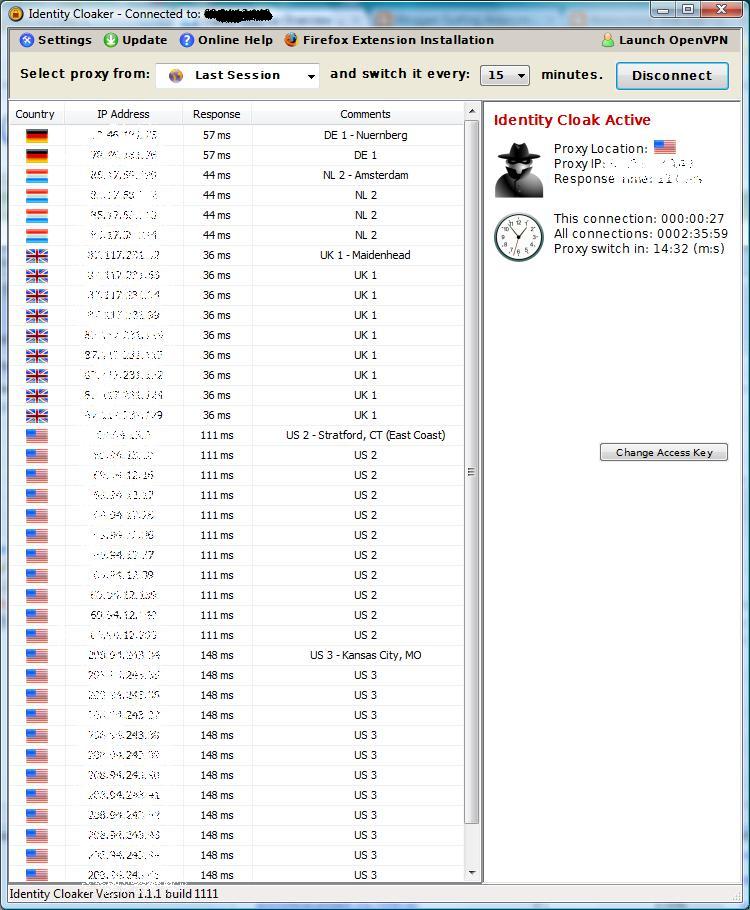Click the Launch OpenVPN user icon
This screenshot has height=910, width=750.
pyautogui.click(x=607, y=40)
